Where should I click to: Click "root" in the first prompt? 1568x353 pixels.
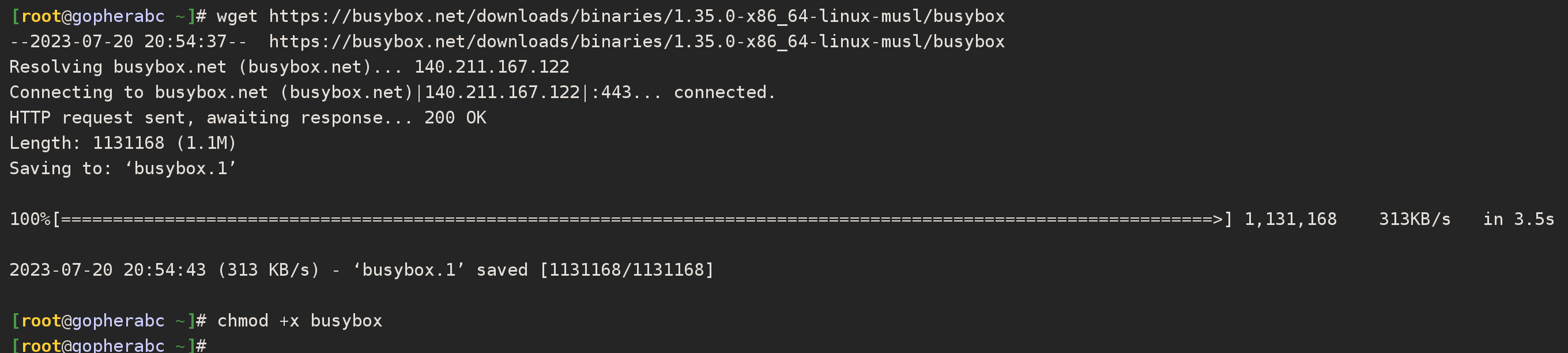(41, 16)
